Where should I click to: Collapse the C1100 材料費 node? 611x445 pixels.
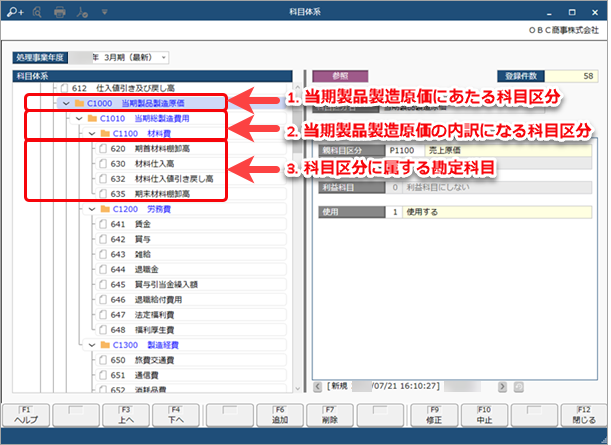(x=92, y=134)
